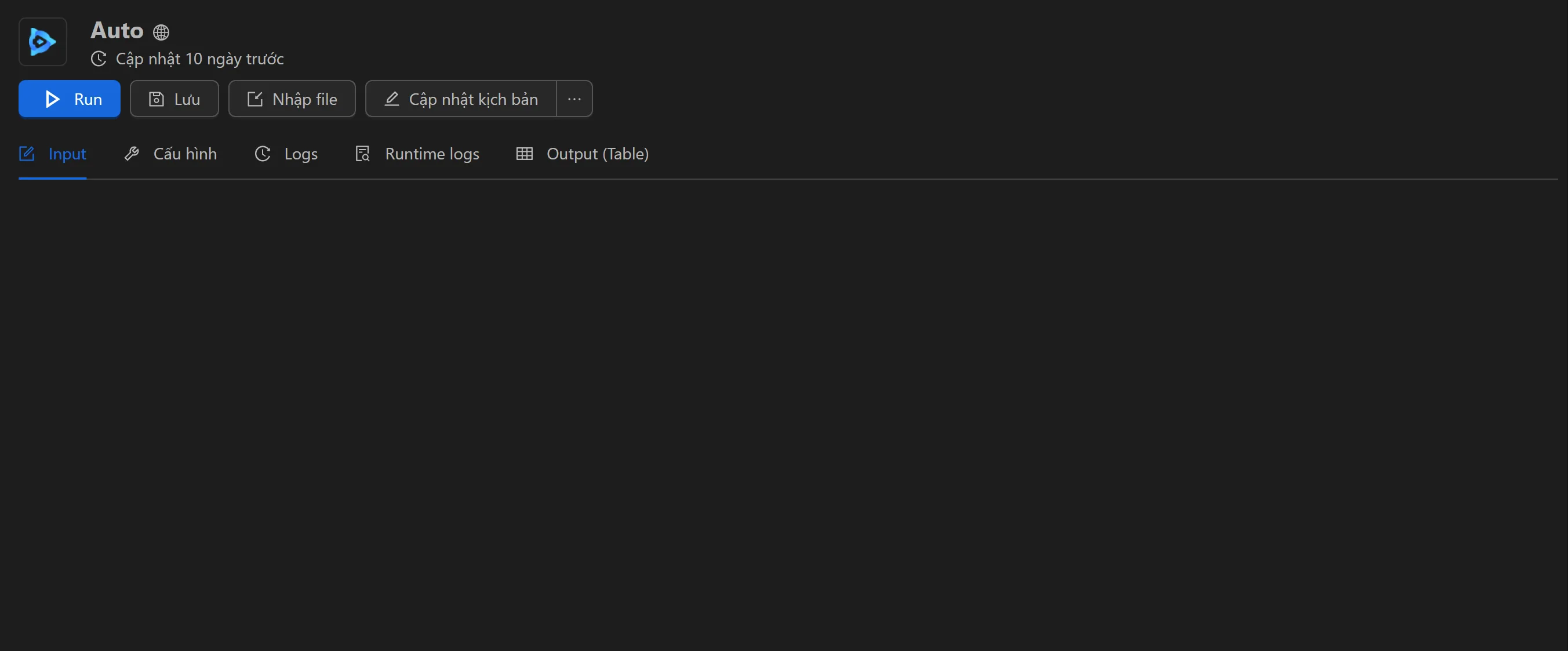This screenshot has width=1568, height=651.
Task: Click the Lưu save button
Action: click(x=174, y=99)
